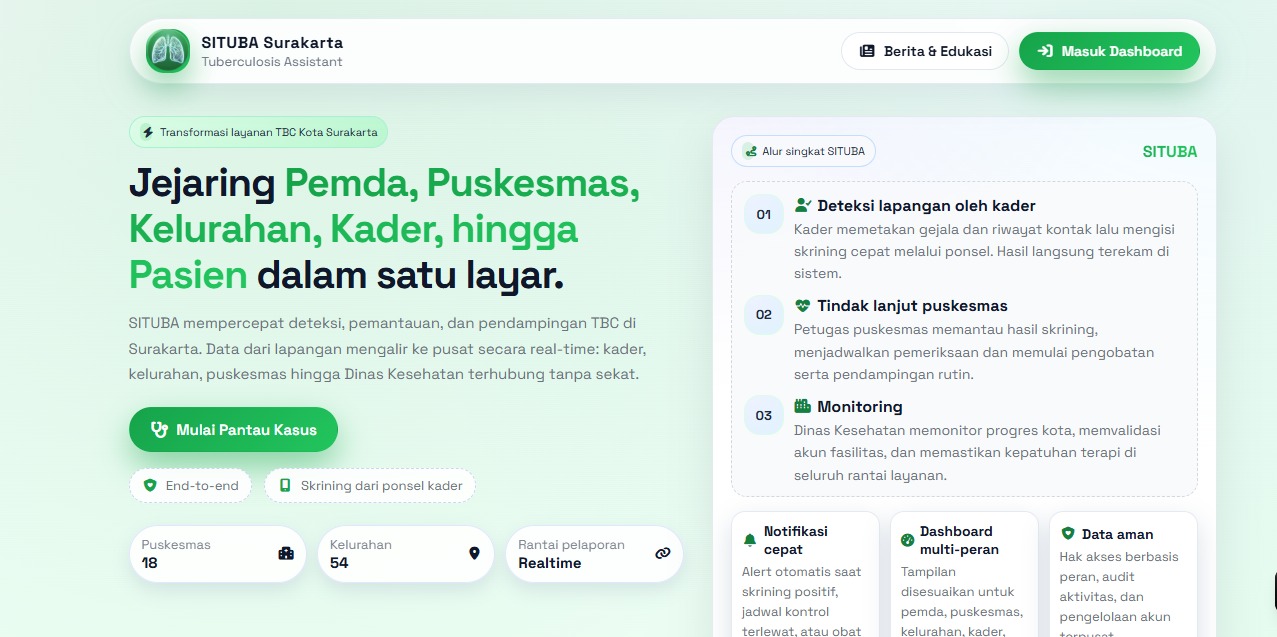Click the lightning bolt icon in Transformasi badge

(148, 132)
